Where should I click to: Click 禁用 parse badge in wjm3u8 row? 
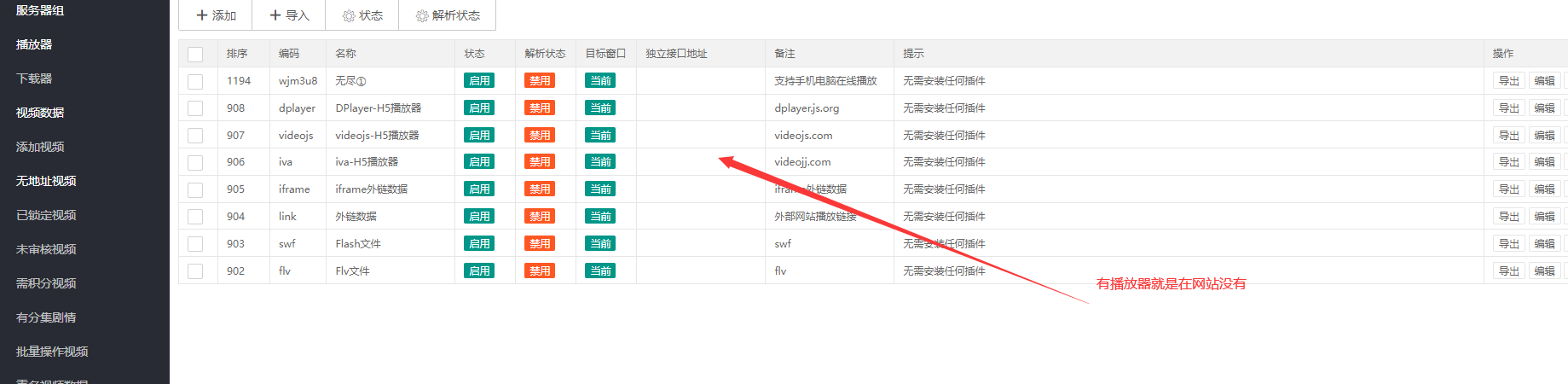tap(540, 81)
